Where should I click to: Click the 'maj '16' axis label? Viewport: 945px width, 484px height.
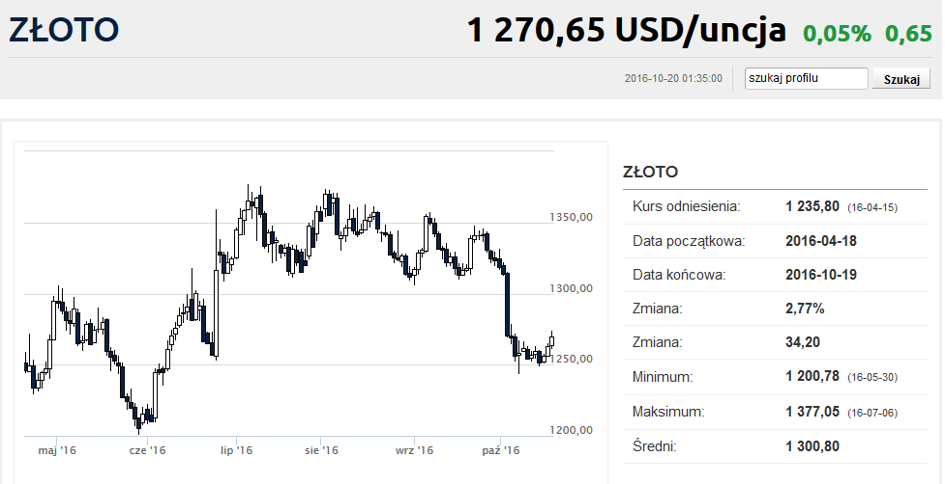click(57, 450)
